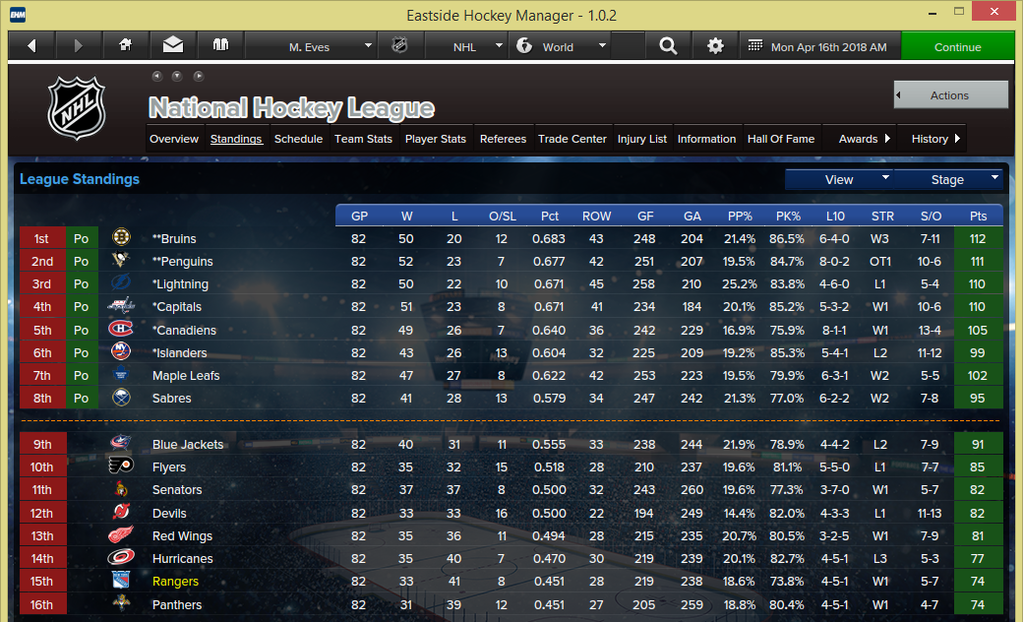Open the mail inbox icon
The width and height of the screenshot is (1024, 622).
click(173, 45)
